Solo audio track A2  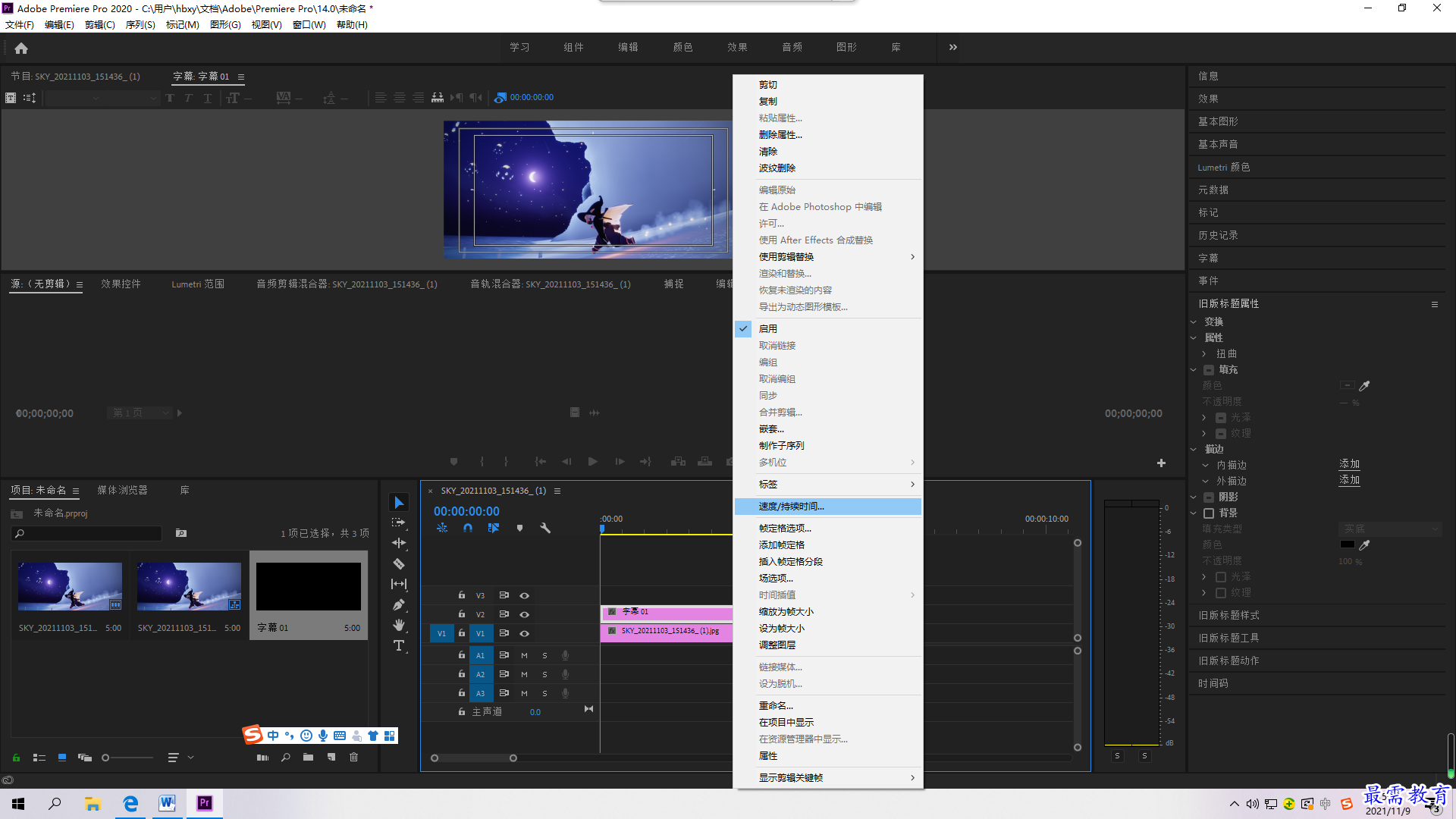[544, 674]
